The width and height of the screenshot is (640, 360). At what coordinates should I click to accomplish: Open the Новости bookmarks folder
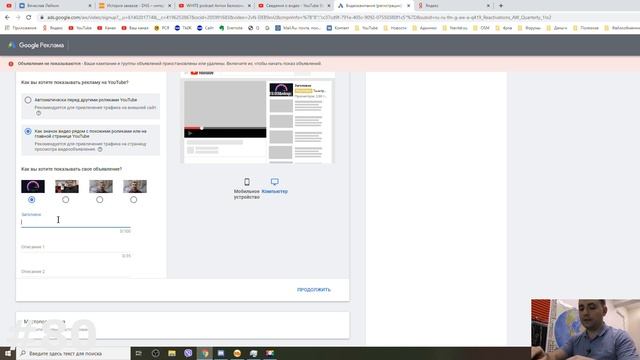(x=395, y=28)
